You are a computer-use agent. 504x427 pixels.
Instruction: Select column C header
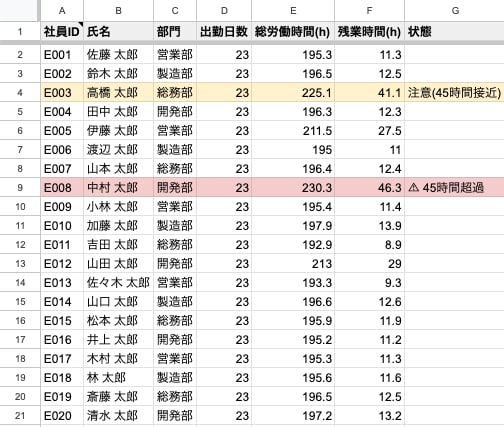pos(175,11)
